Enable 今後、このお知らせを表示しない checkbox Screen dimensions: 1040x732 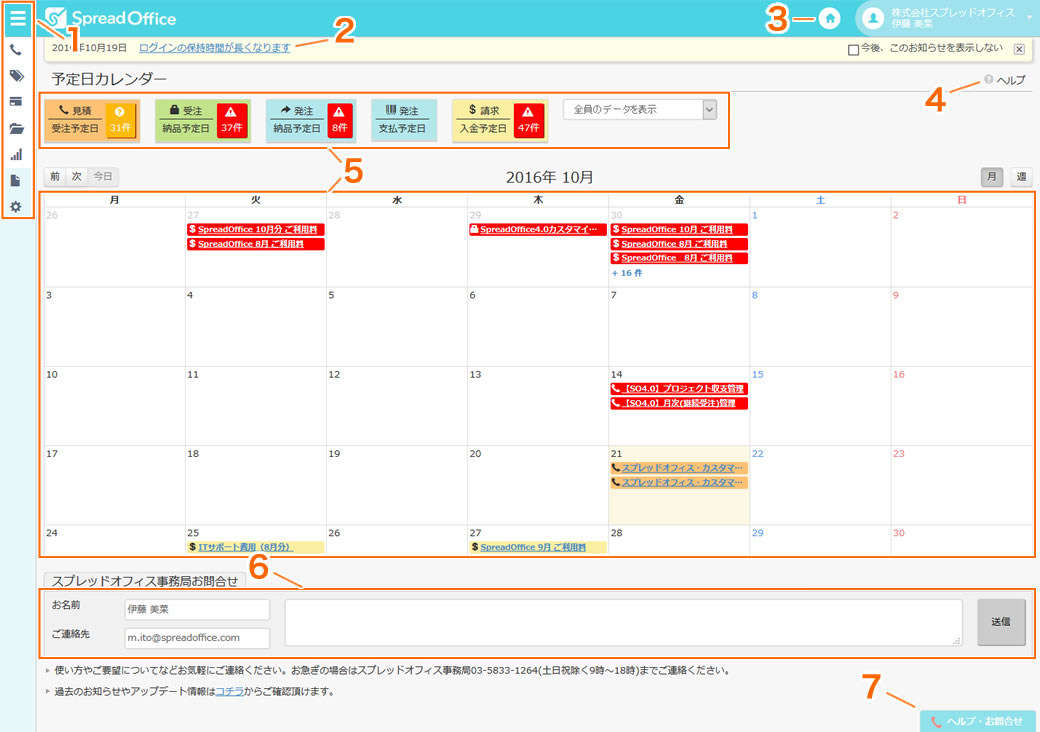[854, 50]
